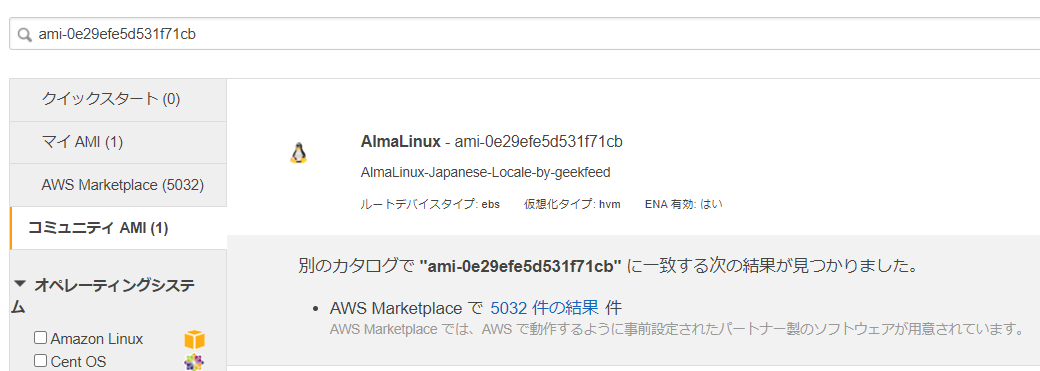This screenshot has width=1040, height=371.
Task: Check the Amazon Linux filter checkbox
Action: tap(40, 338)
